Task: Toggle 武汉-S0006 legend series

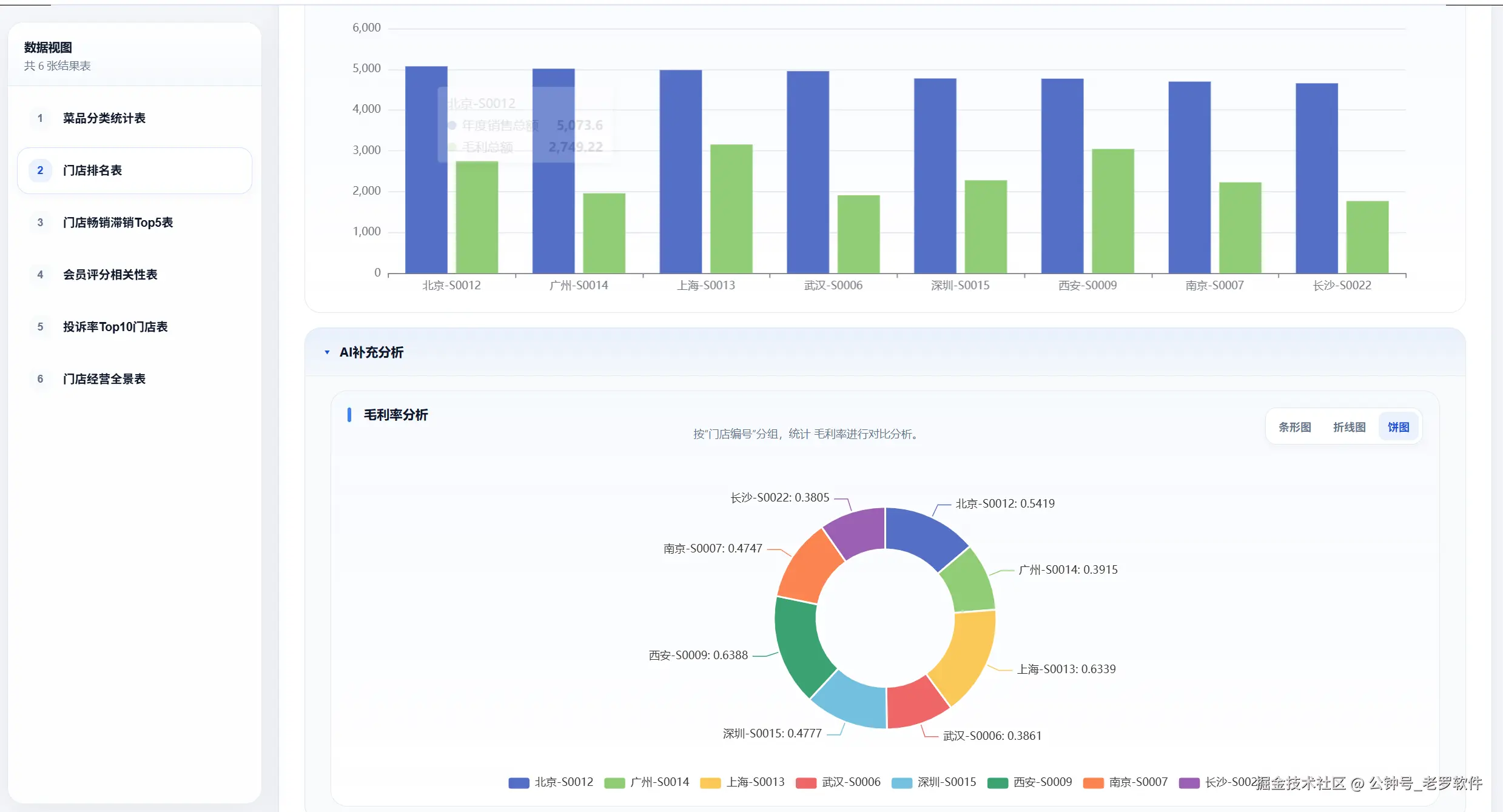Action: tap(838, 783)
